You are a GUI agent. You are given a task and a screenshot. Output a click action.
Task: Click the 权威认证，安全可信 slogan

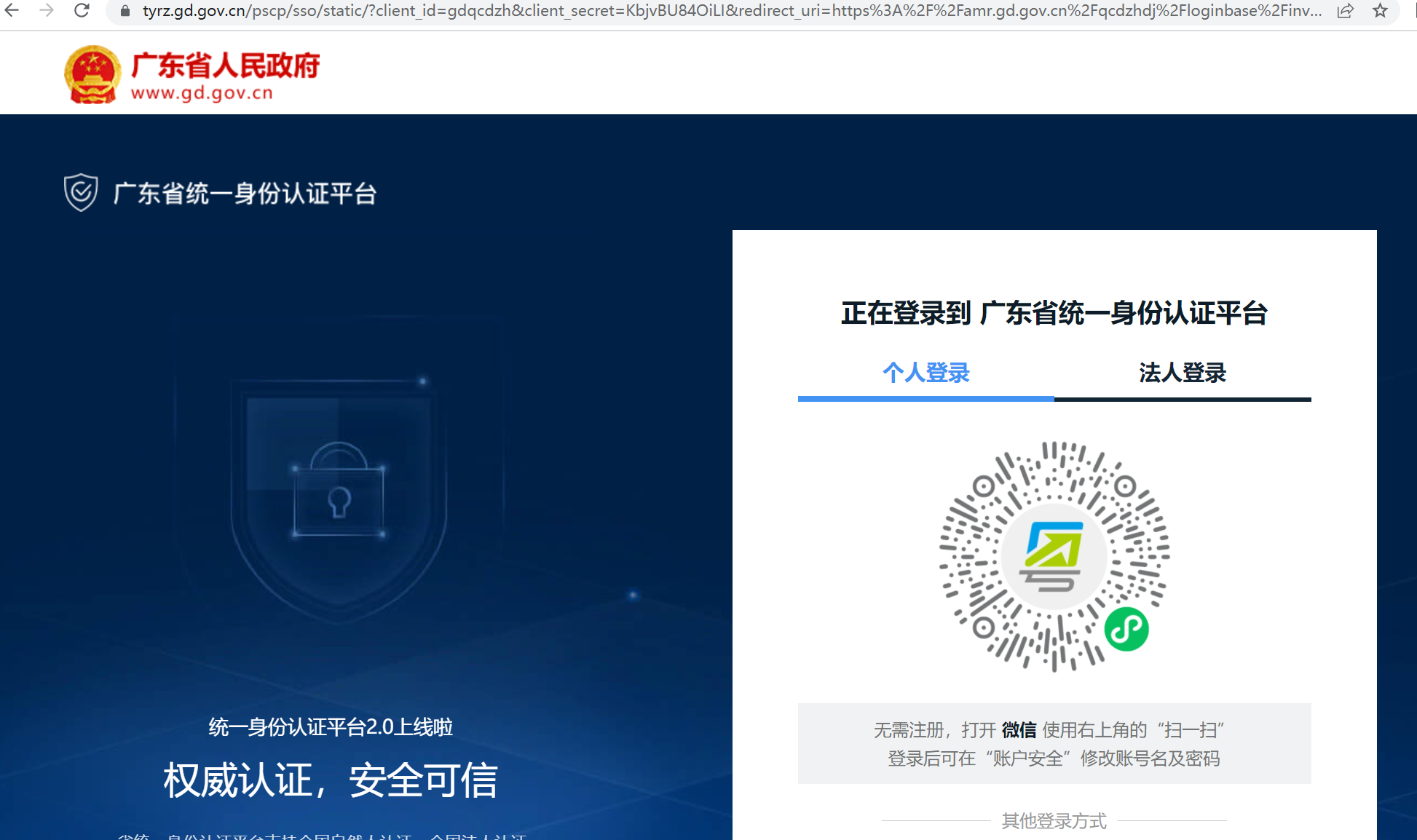point(331,780)
